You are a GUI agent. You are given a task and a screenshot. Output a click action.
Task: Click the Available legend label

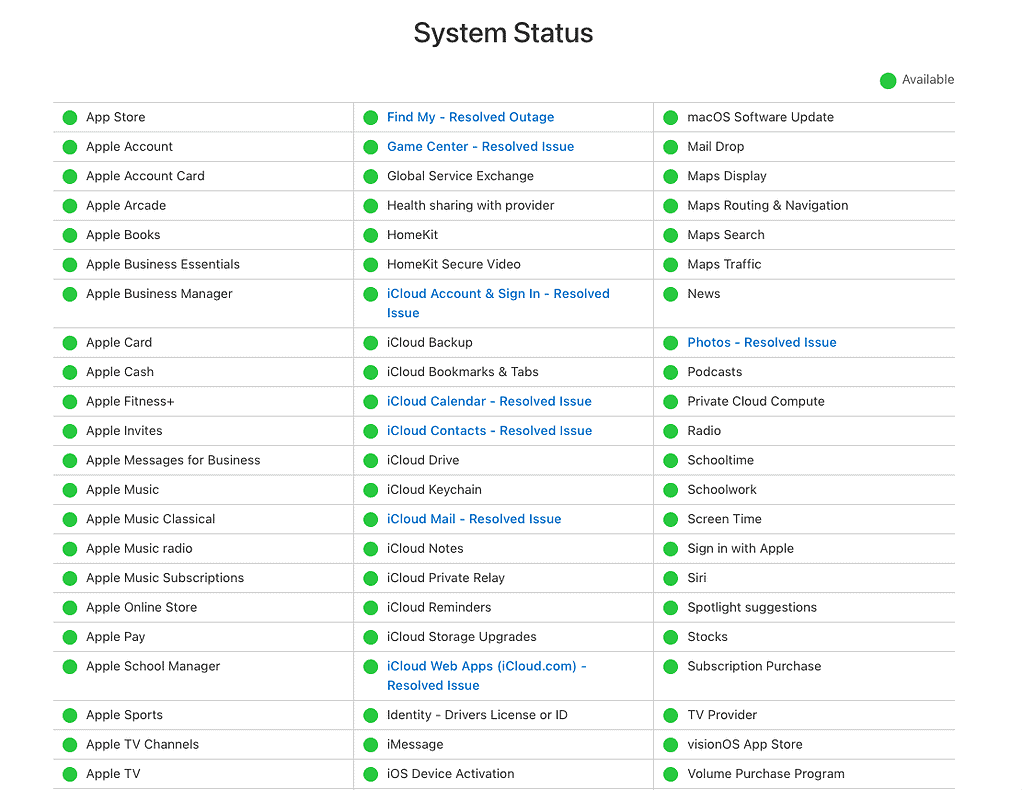928,80
